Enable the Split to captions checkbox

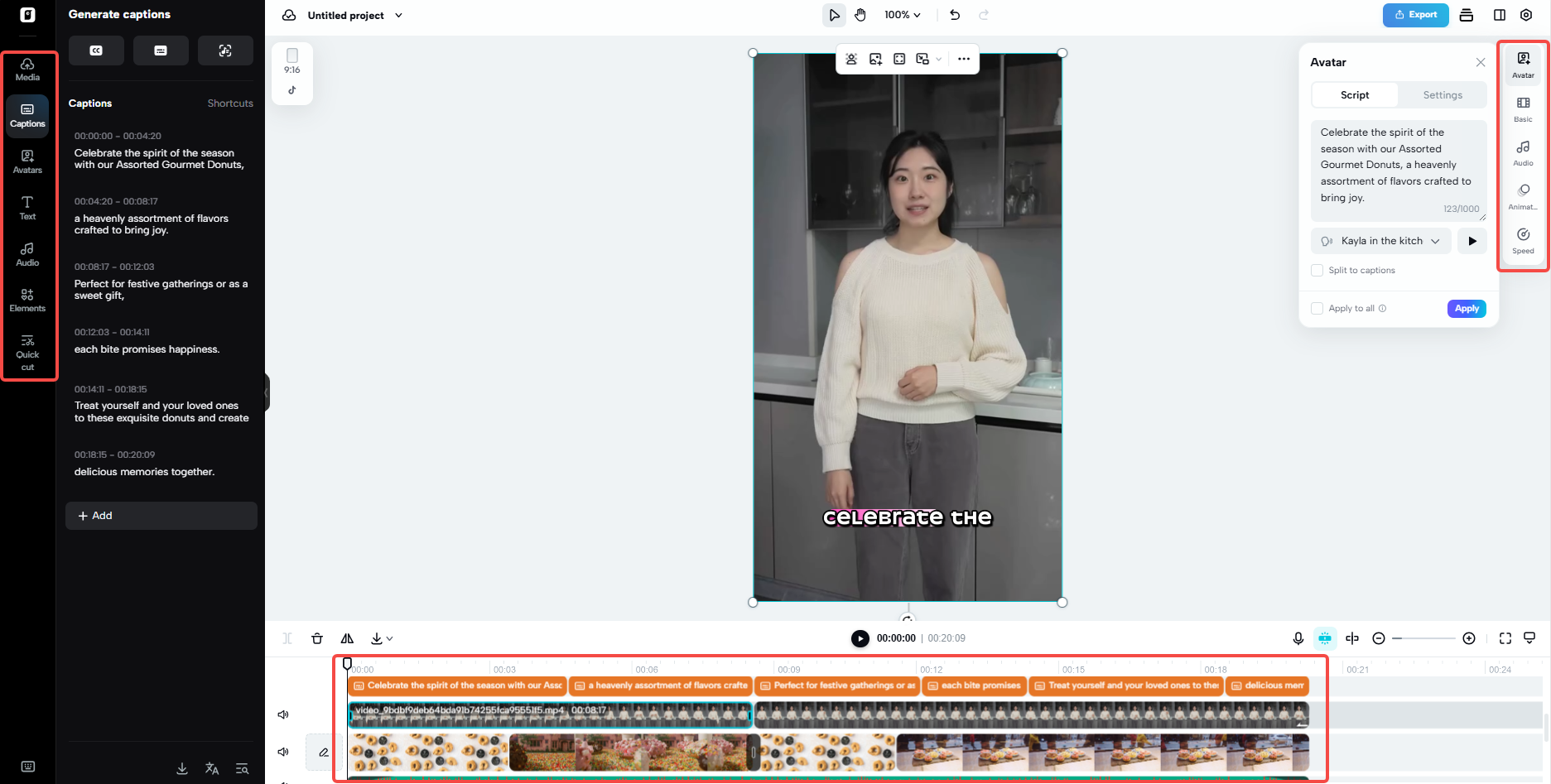[1317, 270]
